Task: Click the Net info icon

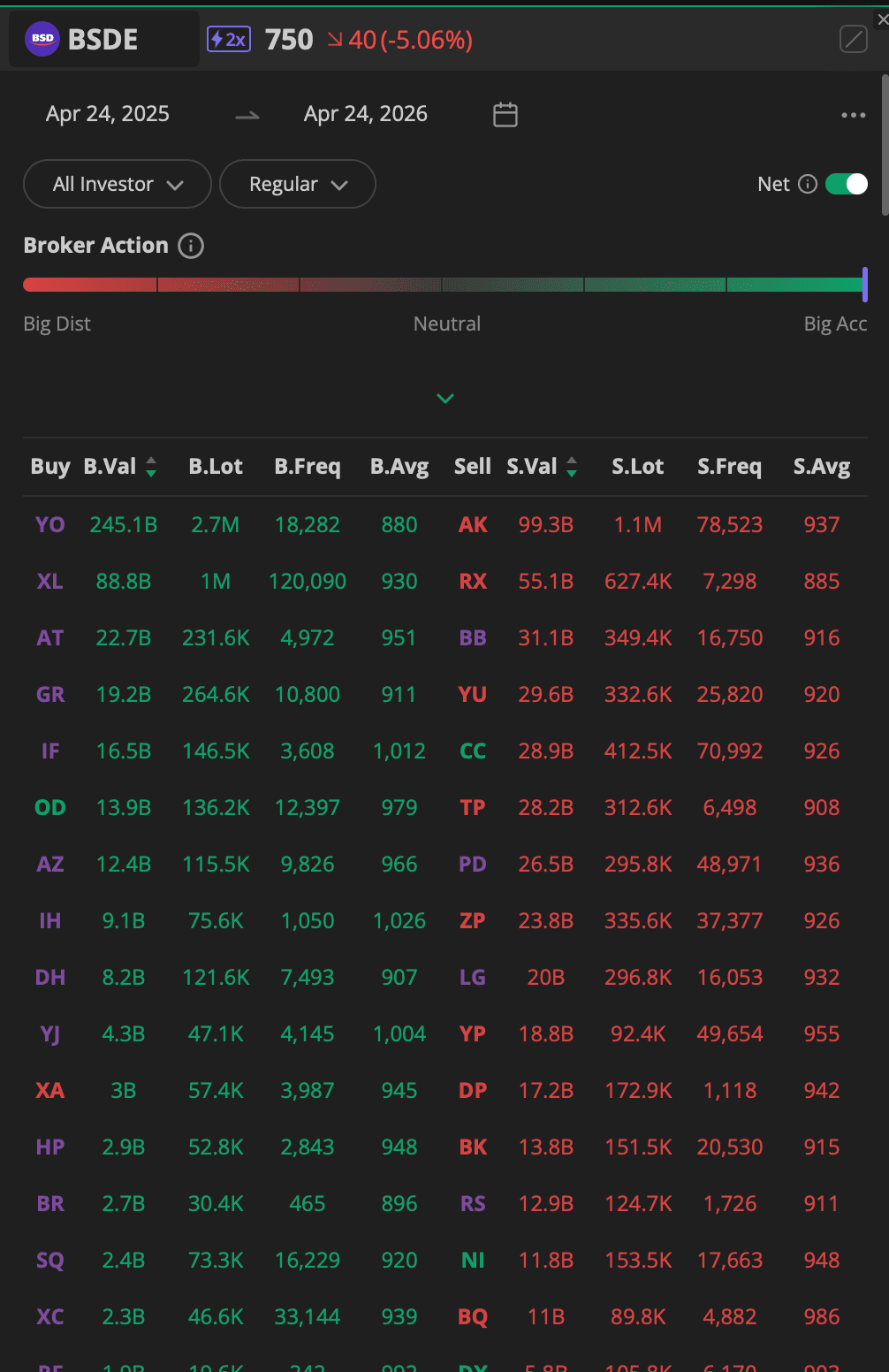Action: tap(808, 184)
